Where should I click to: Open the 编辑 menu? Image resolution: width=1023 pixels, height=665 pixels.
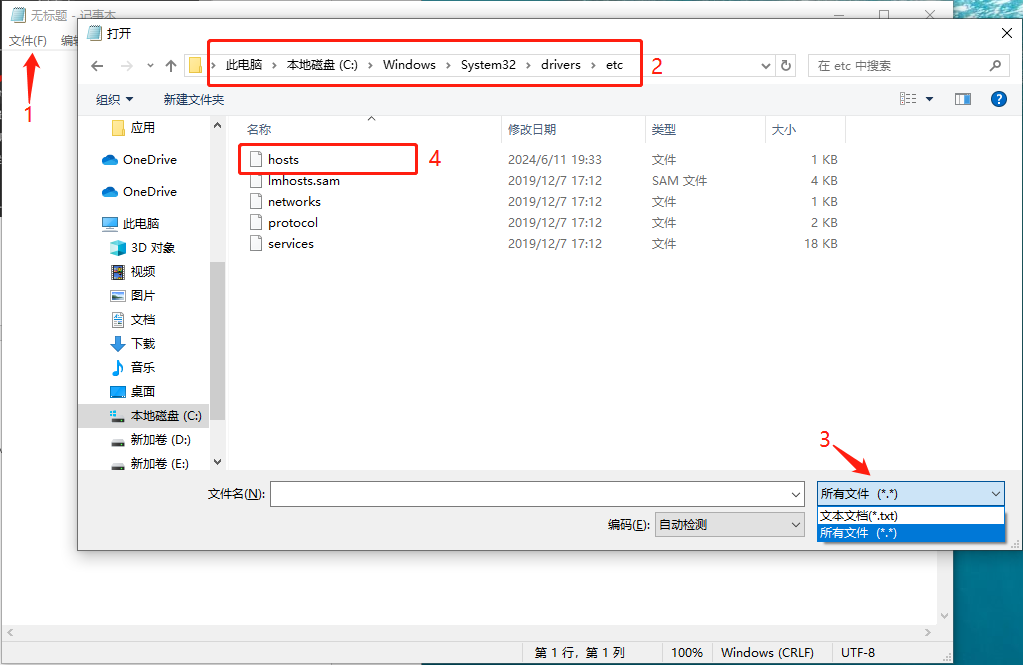coord(70,40)
